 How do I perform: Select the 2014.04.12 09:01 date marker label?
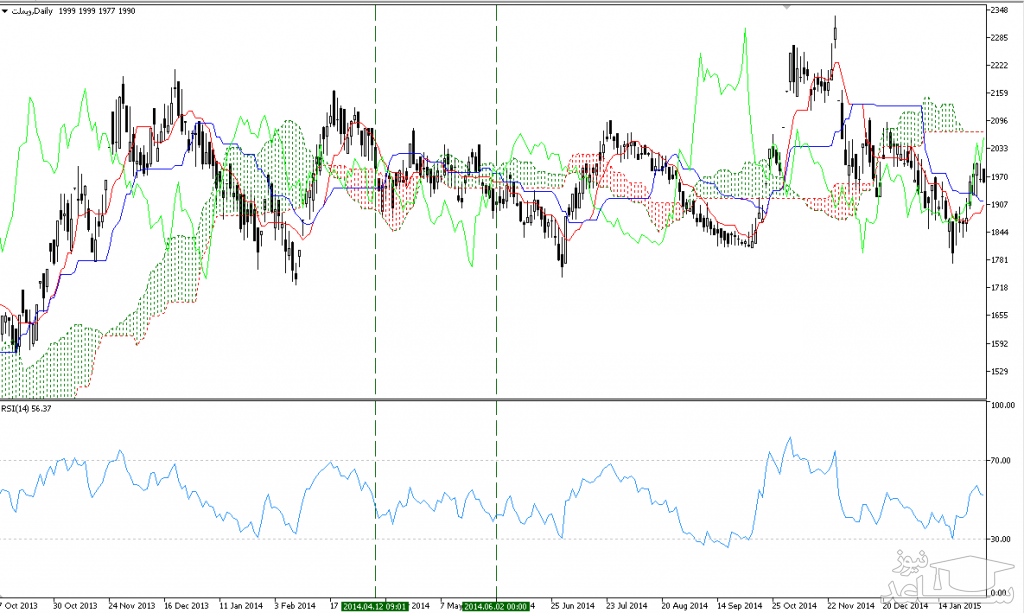pos(373,605)
